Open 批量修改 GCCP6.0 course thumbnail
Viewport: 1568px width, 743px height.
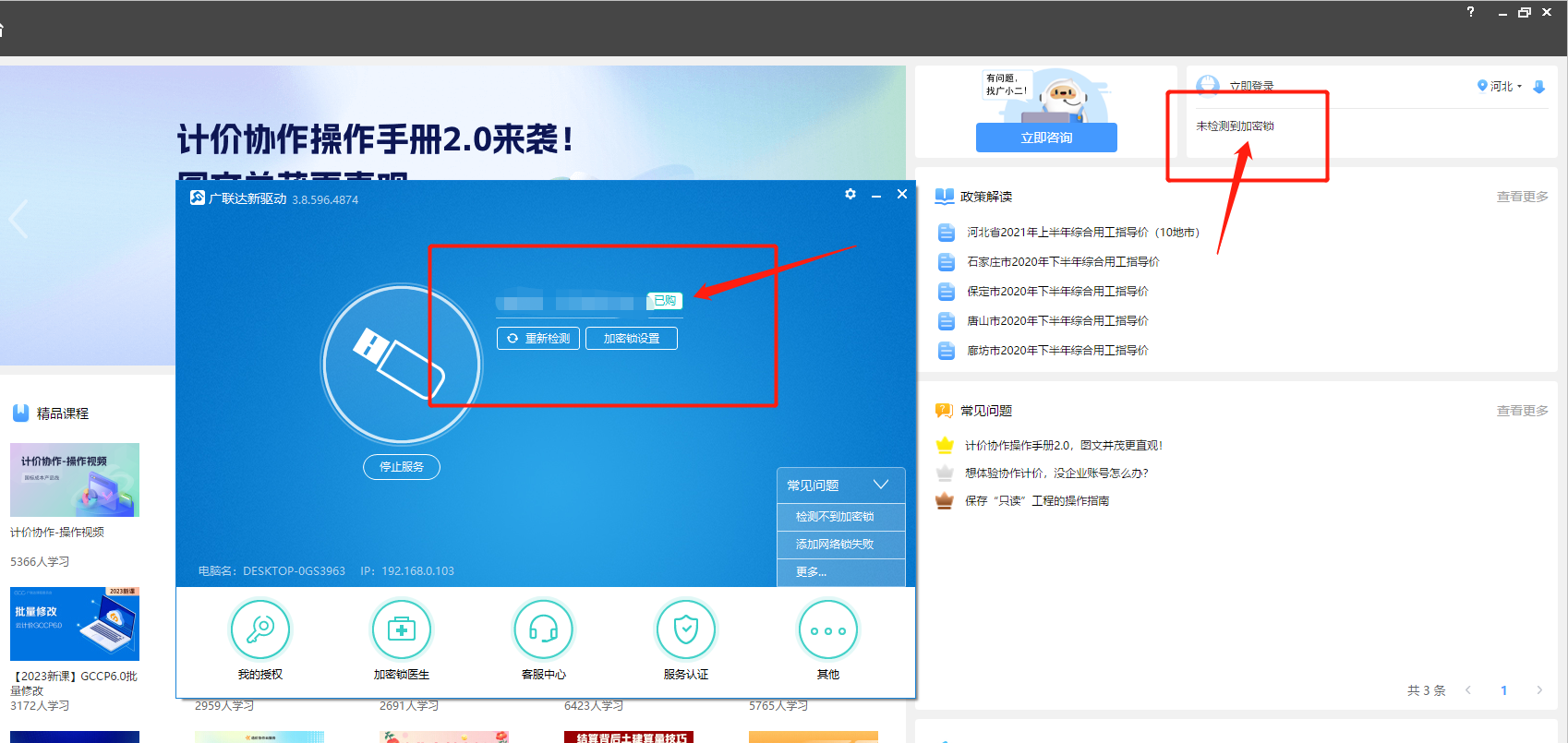tap(75, 624)
